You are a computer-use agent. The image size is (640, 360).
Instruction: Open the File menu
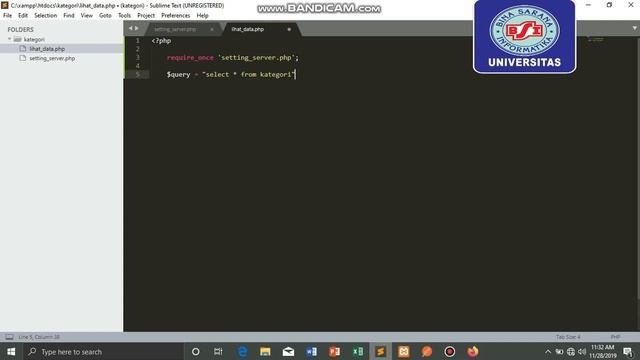(x=7, y=16)
